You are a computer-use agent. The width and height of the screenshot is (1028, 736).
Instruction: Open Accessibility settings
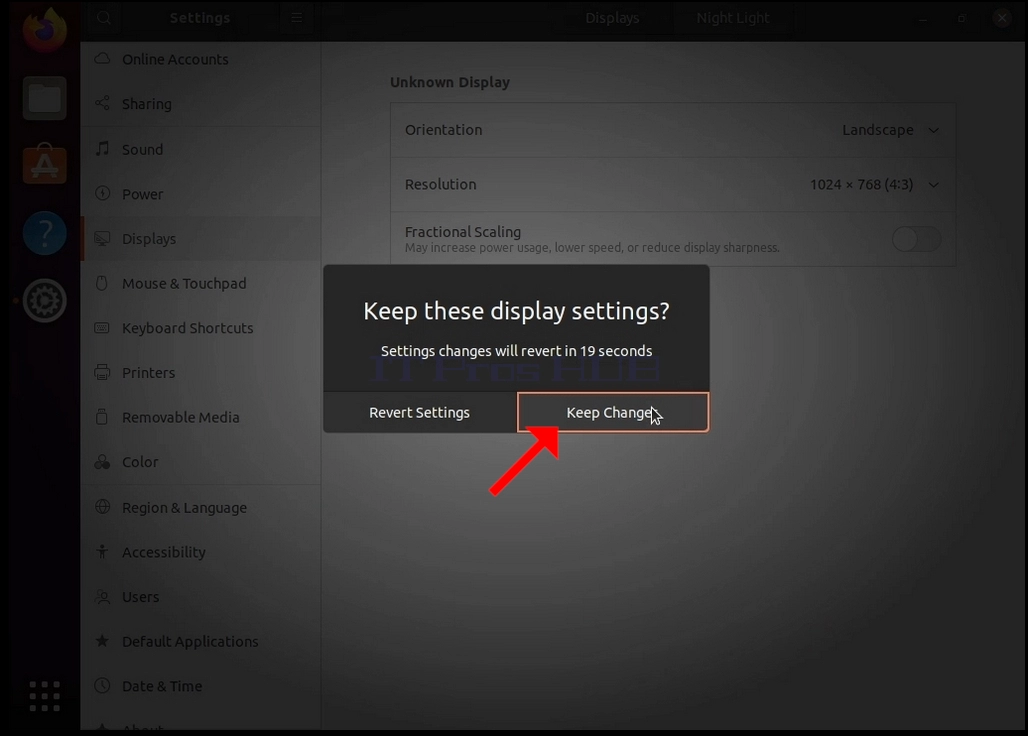point(201,552)
